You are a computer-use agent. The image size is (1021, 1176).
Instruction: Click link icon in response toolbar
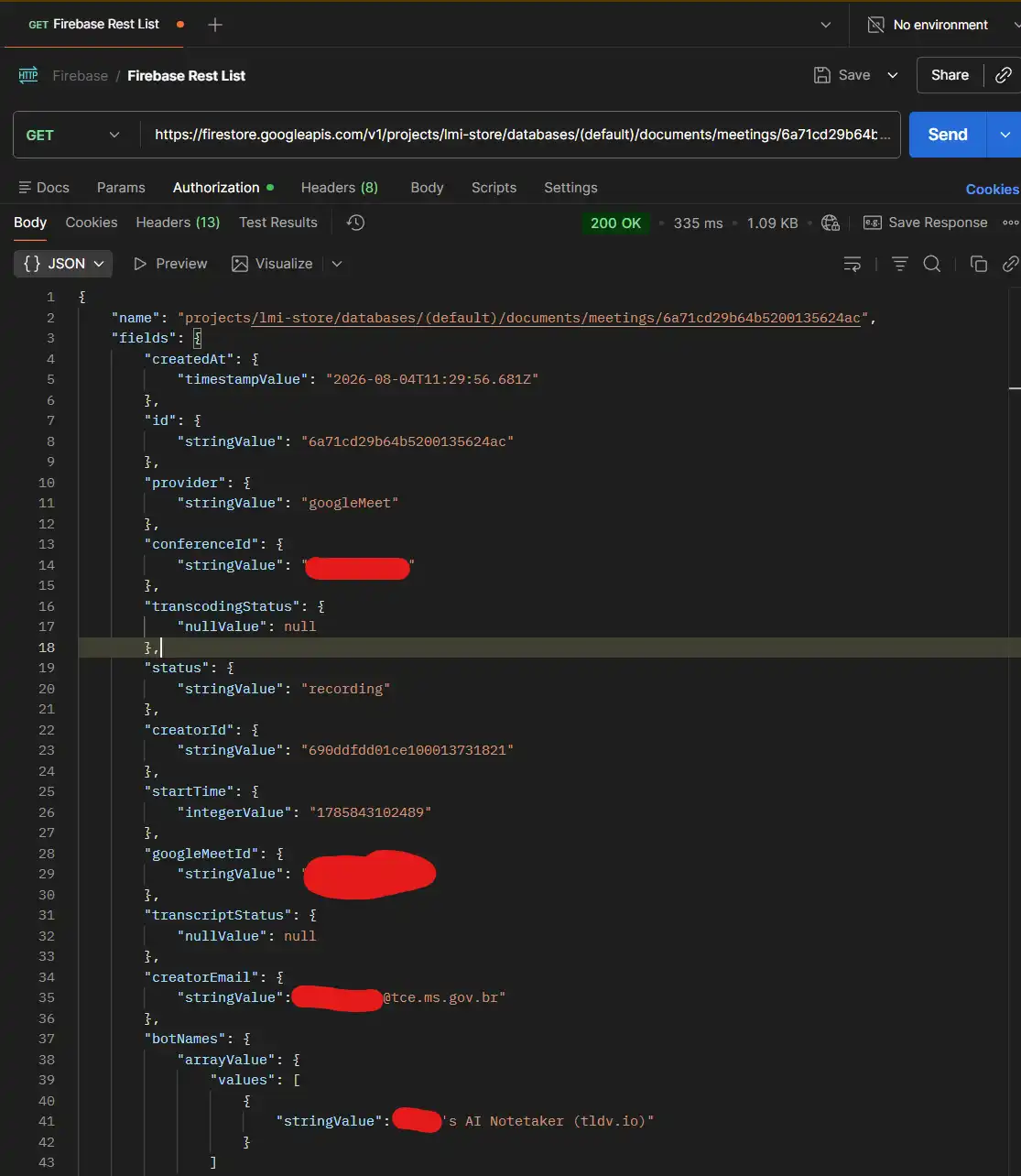click(1010, 264)
